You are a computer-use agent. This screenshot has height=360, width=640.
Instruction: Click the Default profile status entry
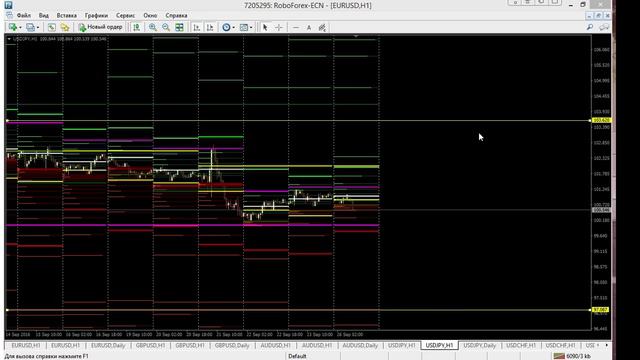[297, 356]
